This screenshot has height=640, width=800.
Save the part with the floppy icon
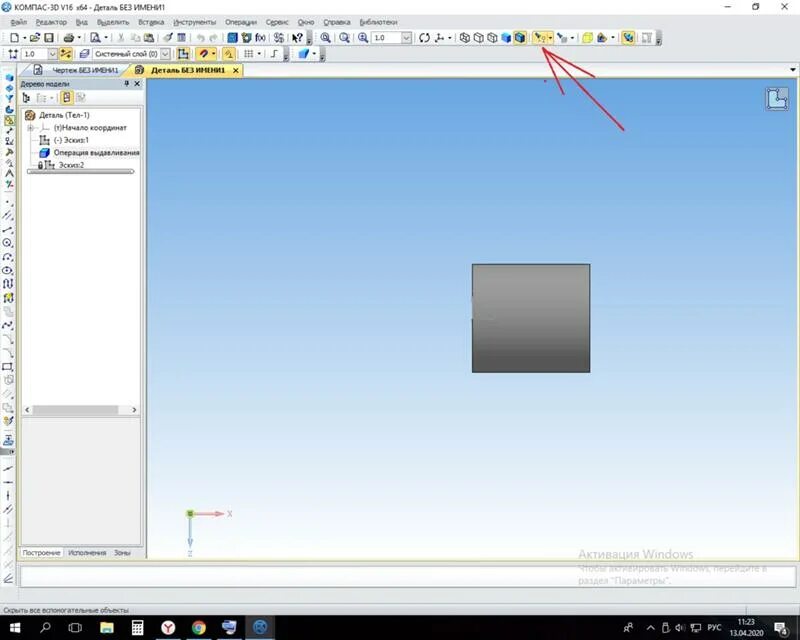[49, 38]
